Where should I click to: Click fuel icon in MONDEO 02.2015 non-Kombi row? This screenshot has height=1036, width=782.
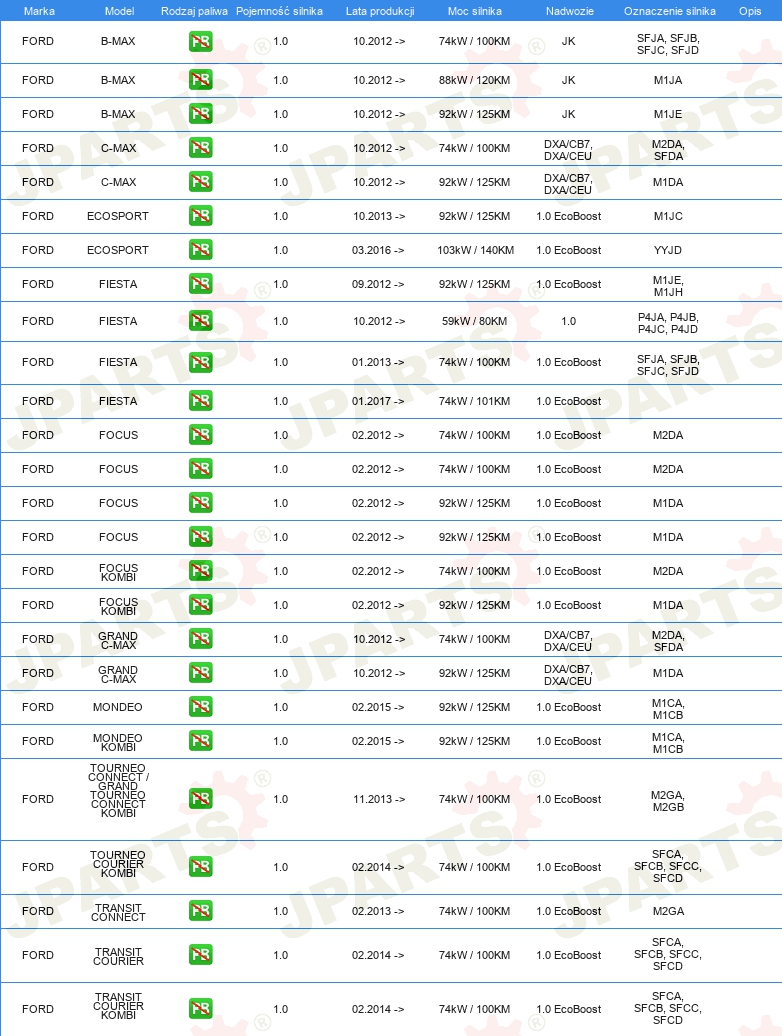(x=201, y=707)
